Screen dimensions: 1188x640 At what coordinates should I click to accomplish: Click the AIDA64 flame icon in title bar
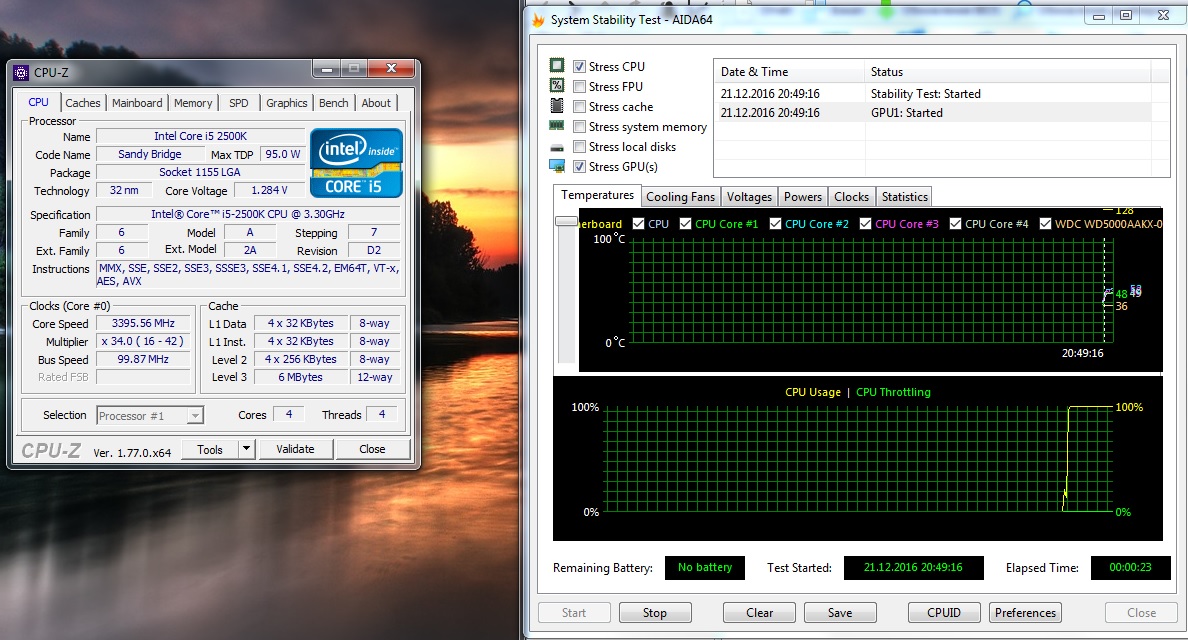[539, 20]
